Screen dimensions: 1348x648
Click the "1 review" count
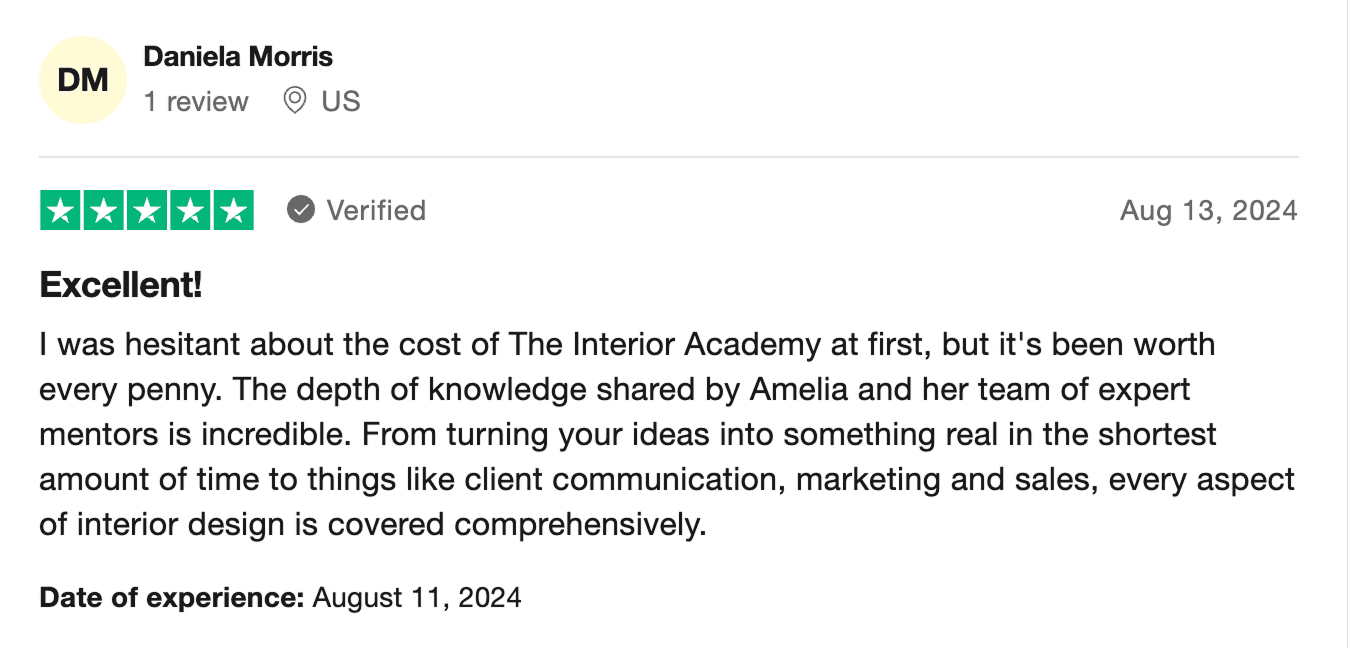pyautogui.click(x=196, y=101)
